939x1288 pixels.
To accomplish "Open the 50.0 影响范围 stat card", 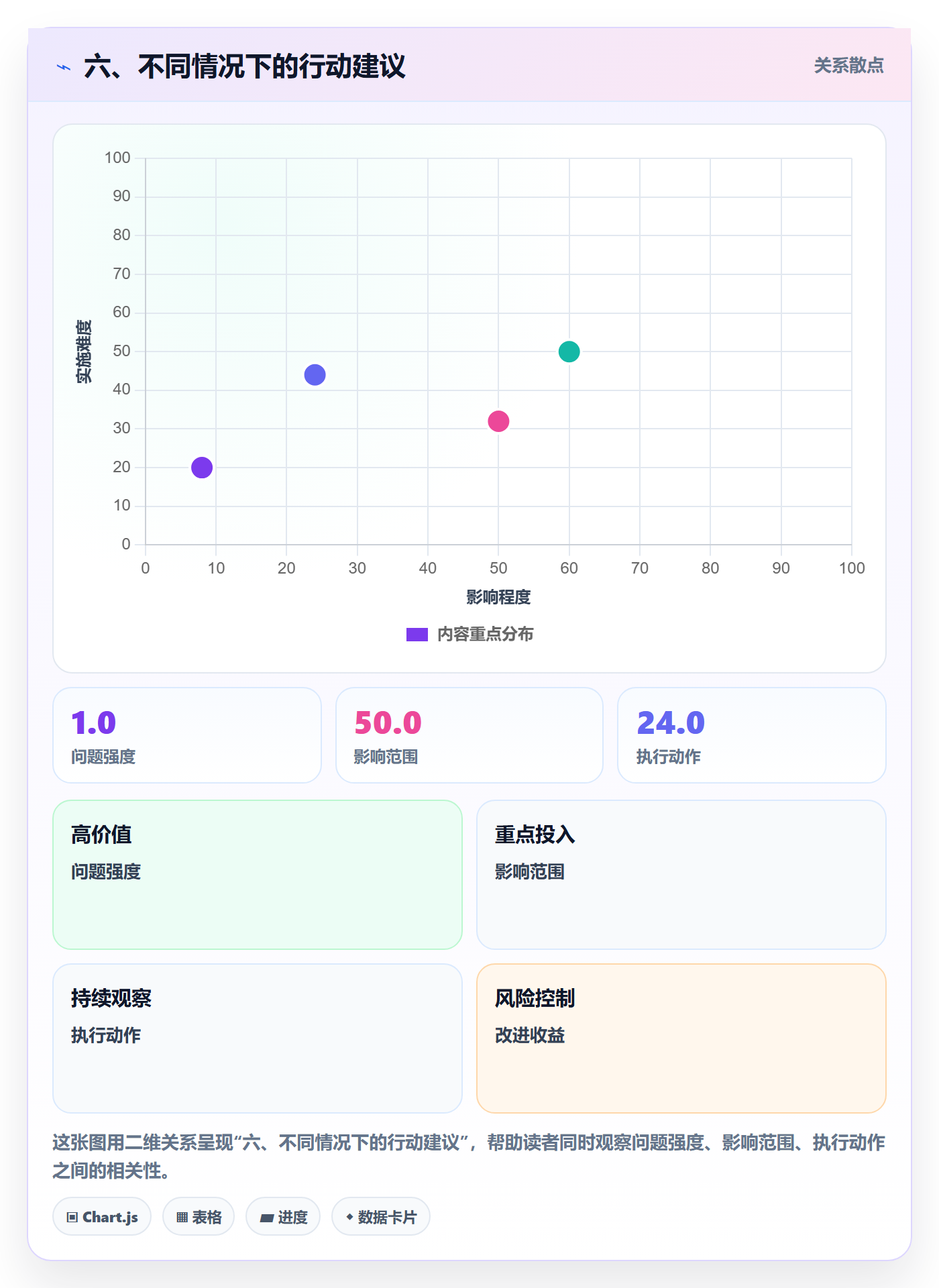I will coord(469,735).
